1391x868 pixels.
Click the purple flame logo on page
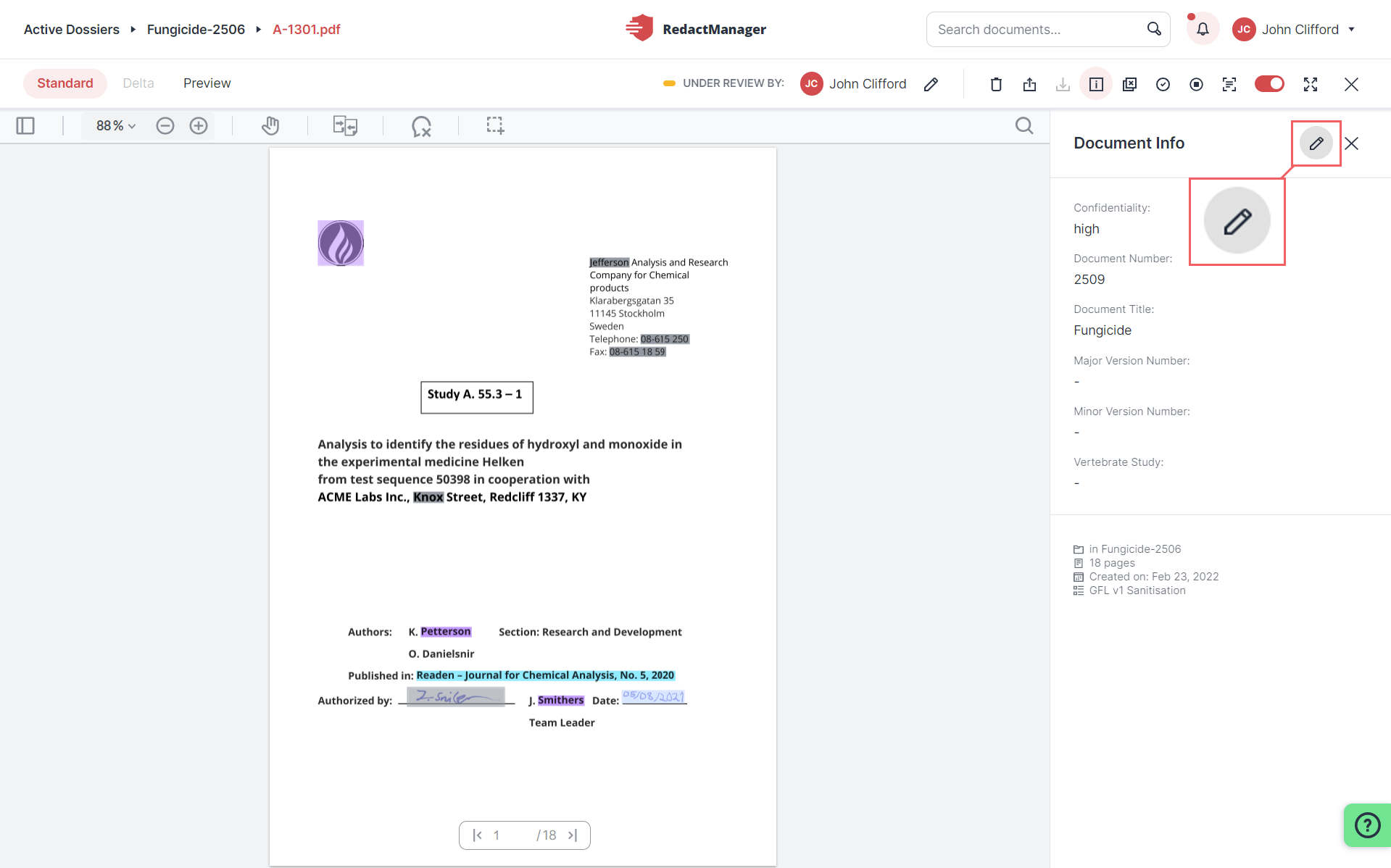click(x=341, y=243)
